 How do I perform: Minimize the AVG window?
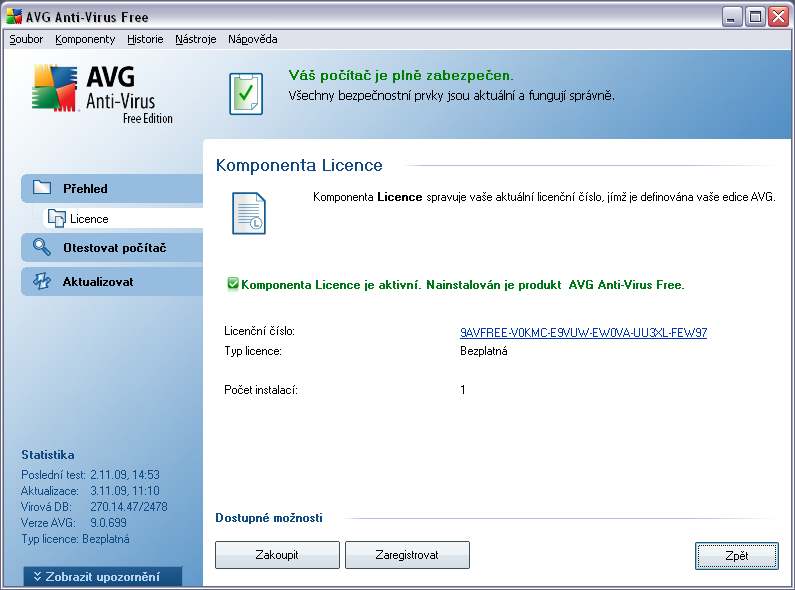tap(732, 17)
